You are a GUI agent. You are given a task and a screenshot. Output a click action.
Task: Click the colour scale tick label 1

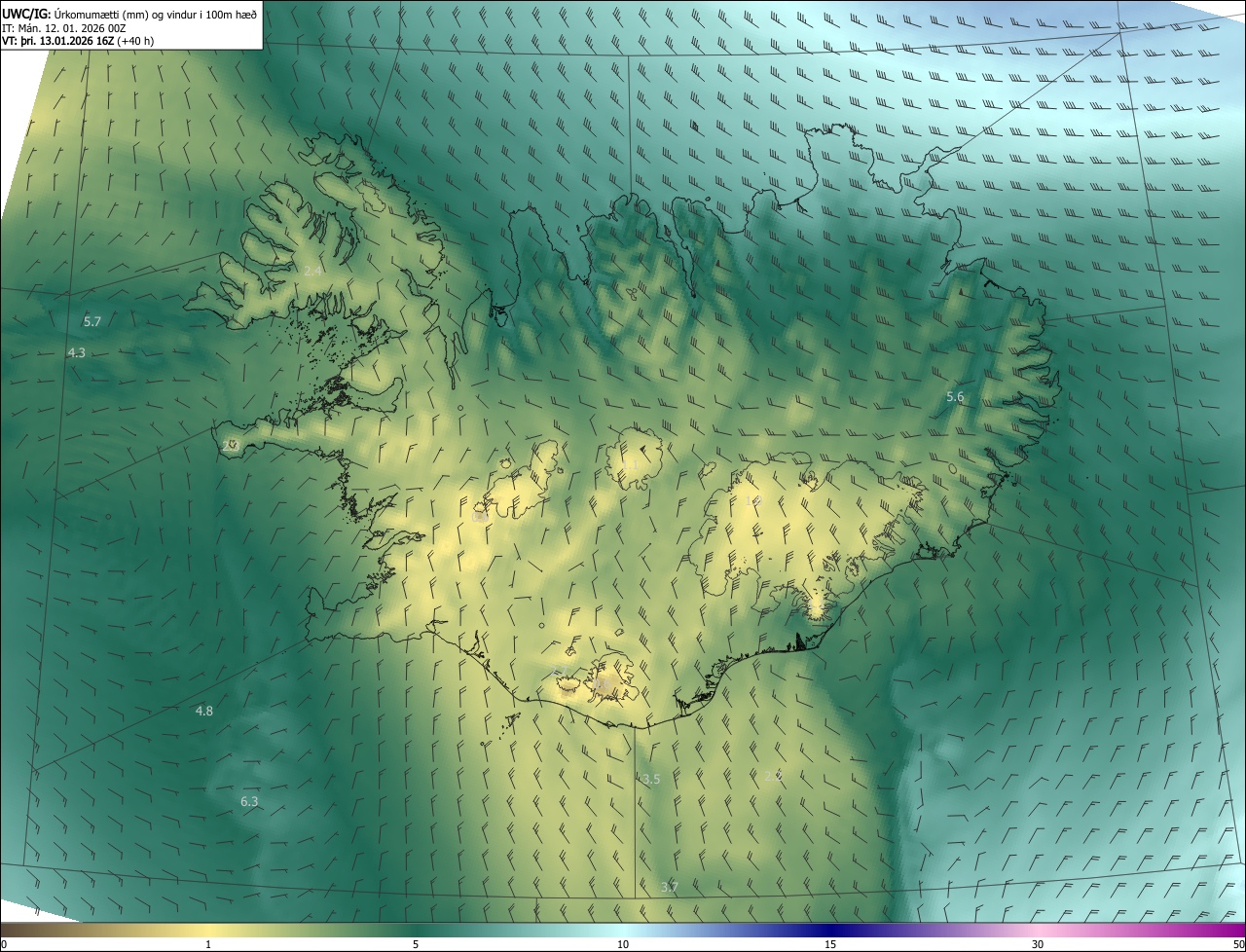[x=208, y=944]
